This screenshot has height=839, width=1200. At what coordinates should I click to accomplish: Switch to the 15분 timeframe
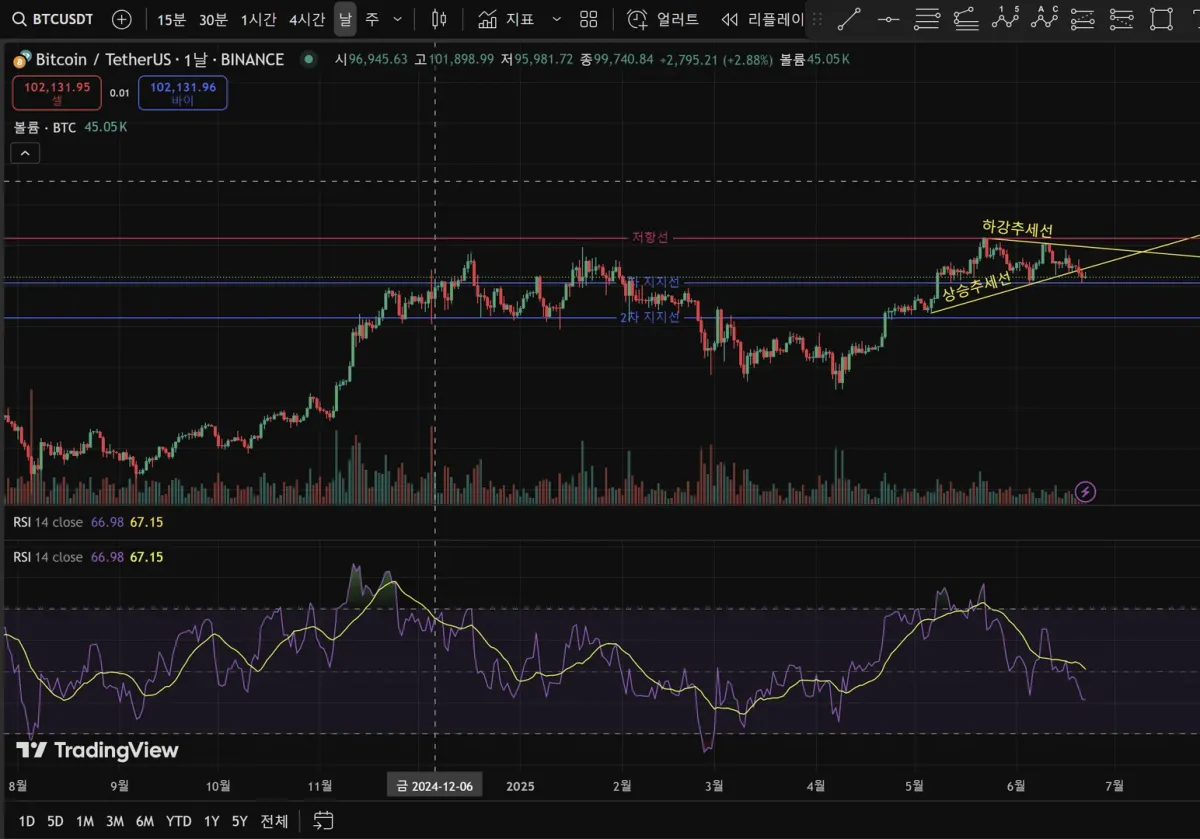click(x=172, y=19)
